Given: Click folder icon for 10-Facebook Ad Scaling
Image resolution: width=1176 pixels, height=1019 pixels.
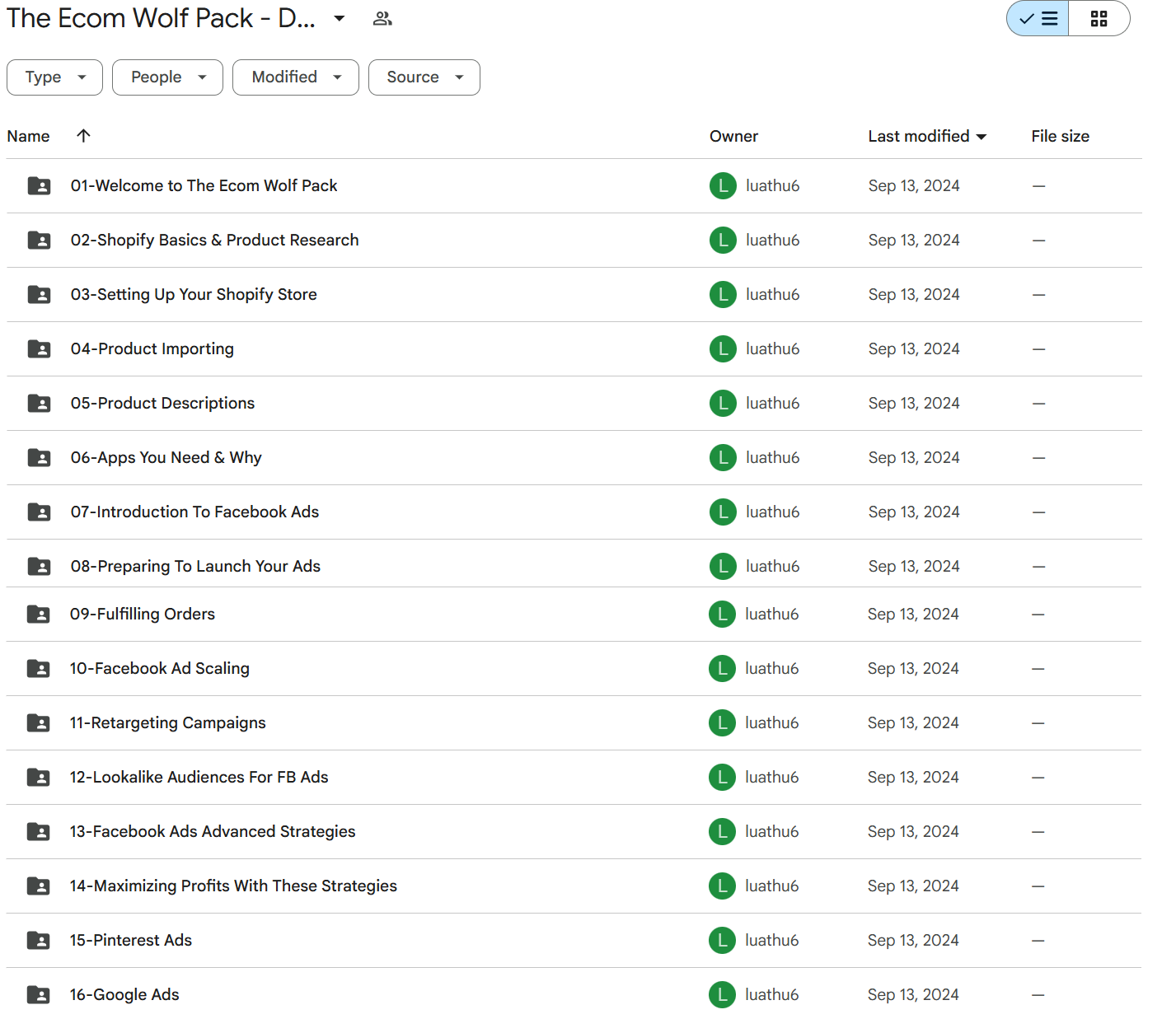Looking at the screenshot, I should [x=38, y=668].
